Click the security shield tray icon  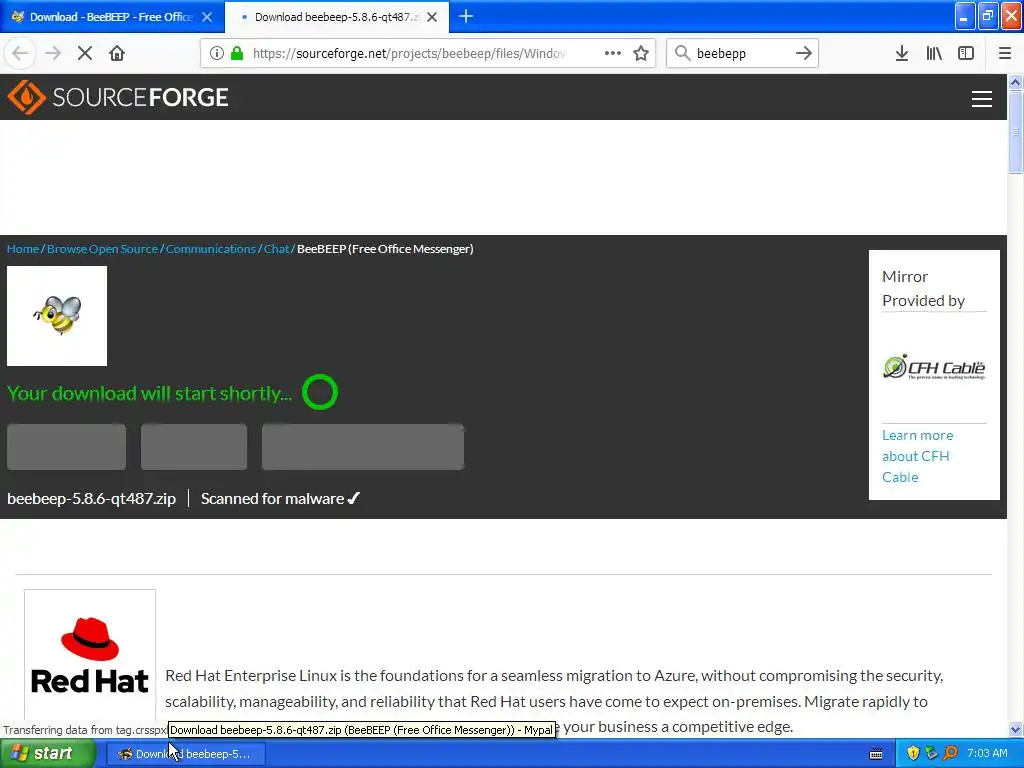click(913, 754)
